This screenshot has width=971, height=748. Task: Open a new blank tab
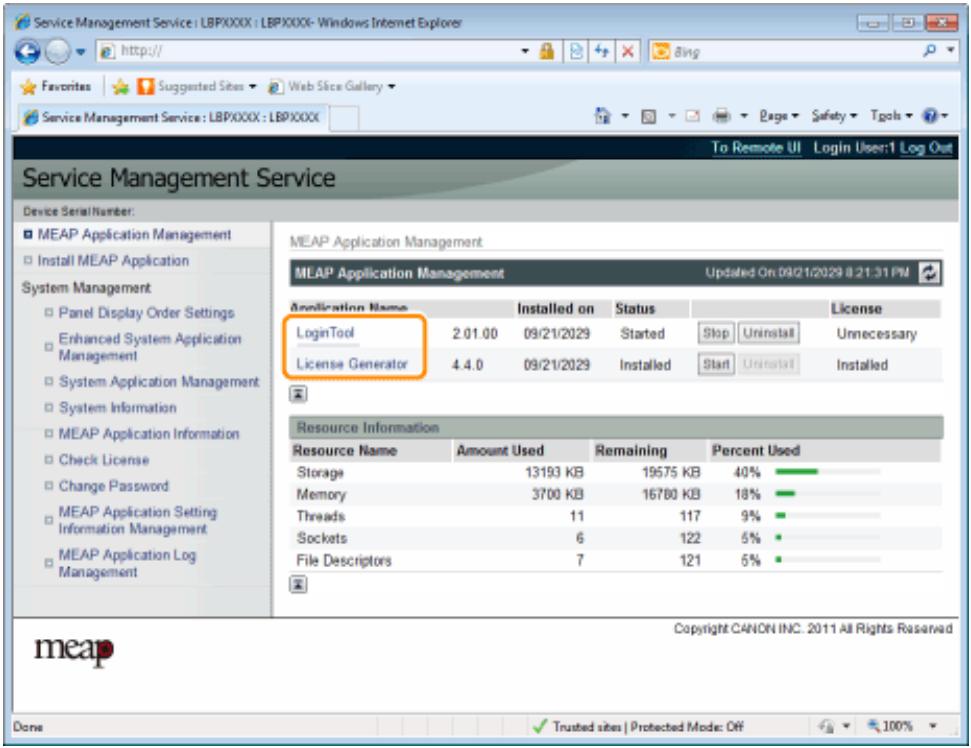[x=344, y=118]
